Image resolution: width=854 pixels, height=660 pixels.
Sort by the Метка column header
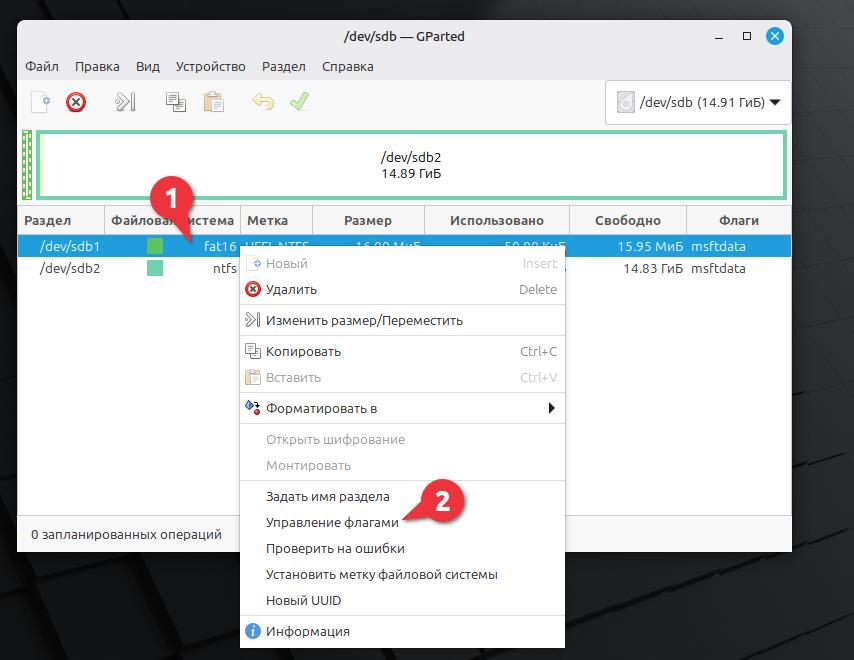277,221
